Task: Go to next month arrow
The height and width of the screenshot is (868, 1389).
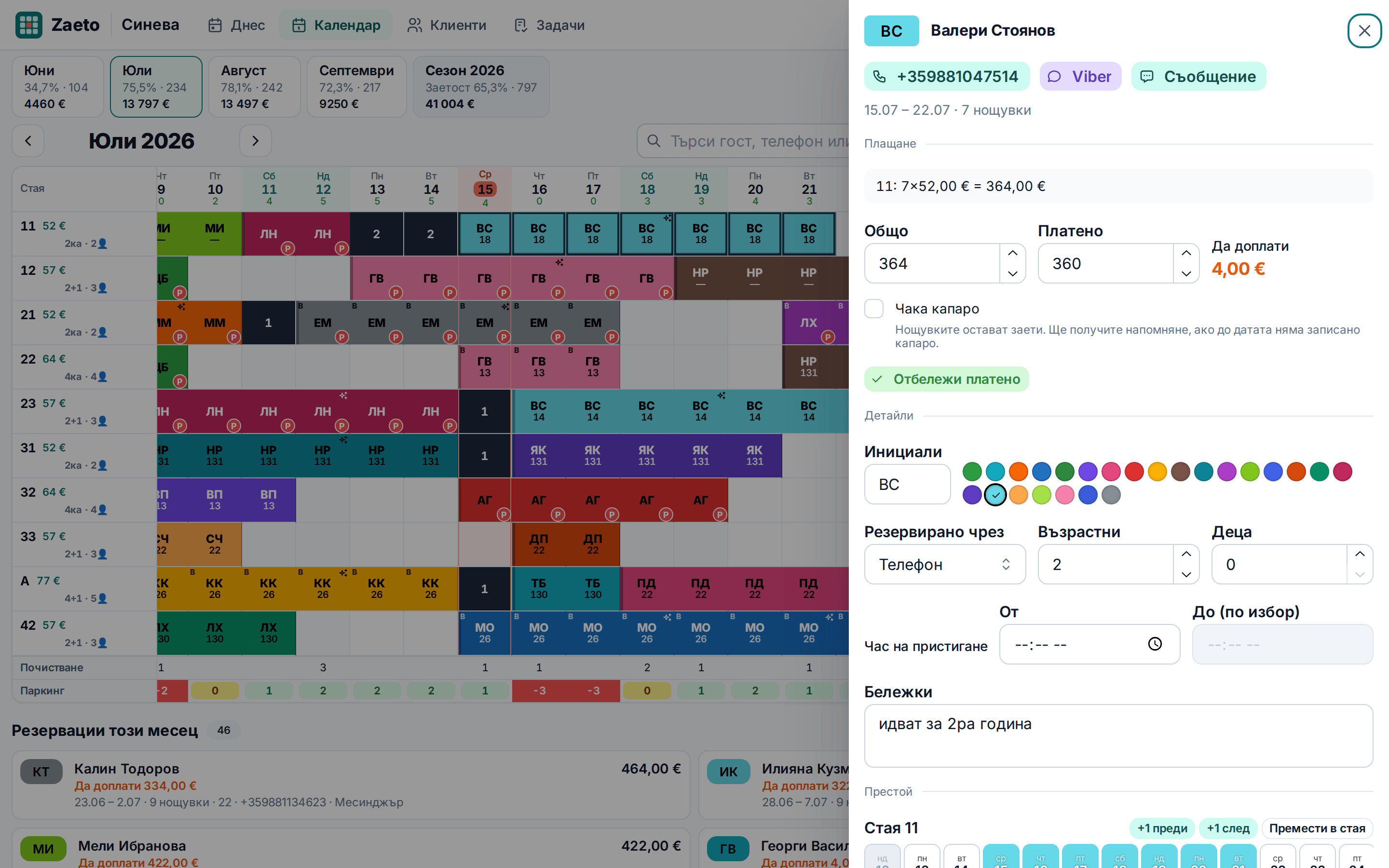Action: pyautogui.click(x=256, y=141)
